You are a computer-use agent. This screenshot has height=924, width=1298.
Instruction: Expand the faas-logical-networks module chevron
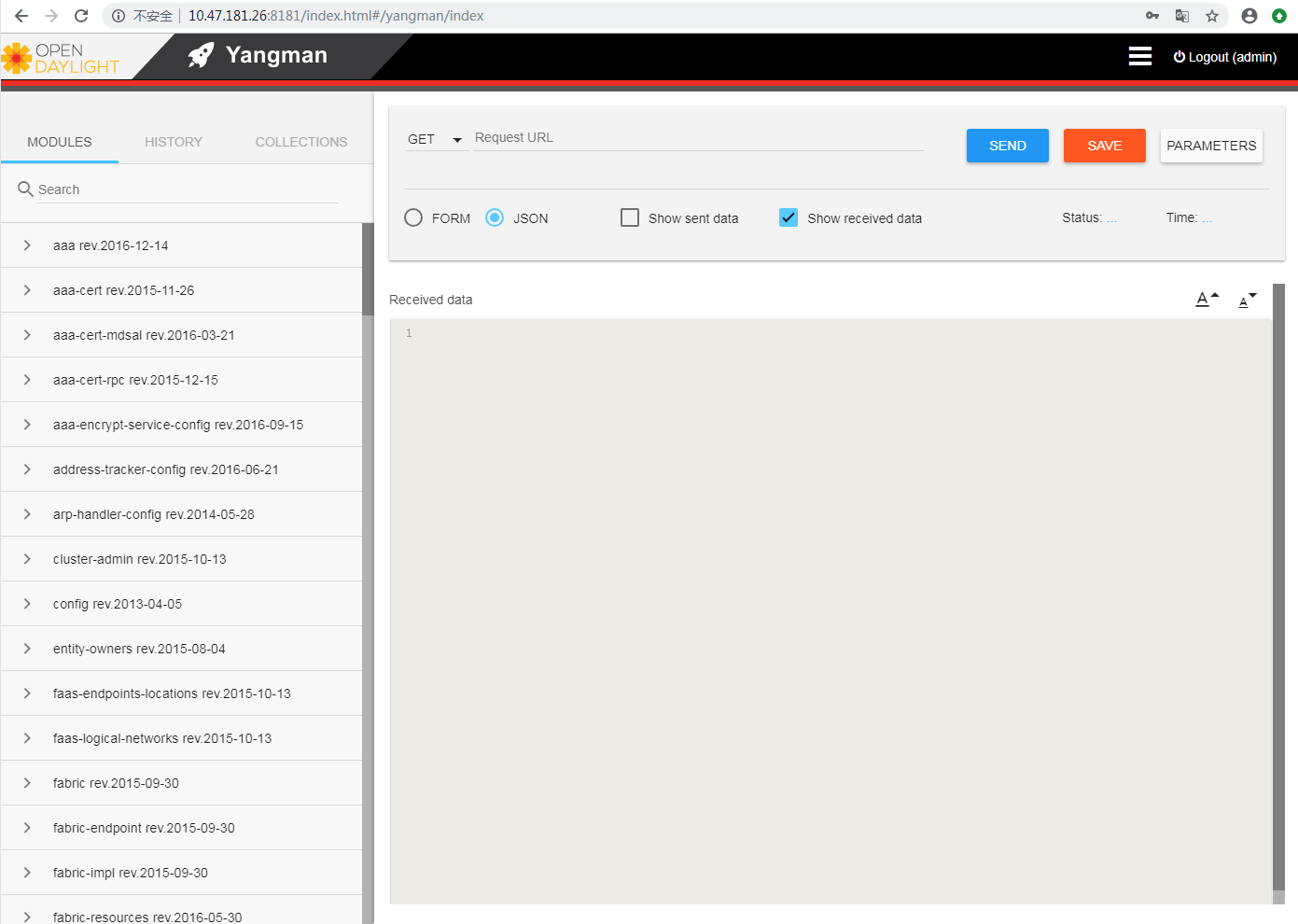click(x=27, y=738)
